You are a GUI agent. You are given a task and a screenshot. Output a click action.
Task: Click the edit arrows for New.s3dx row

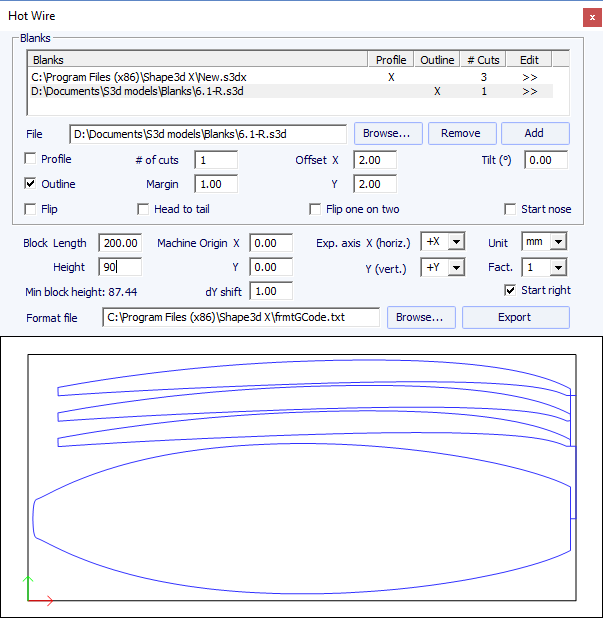[x=529, y=76]
